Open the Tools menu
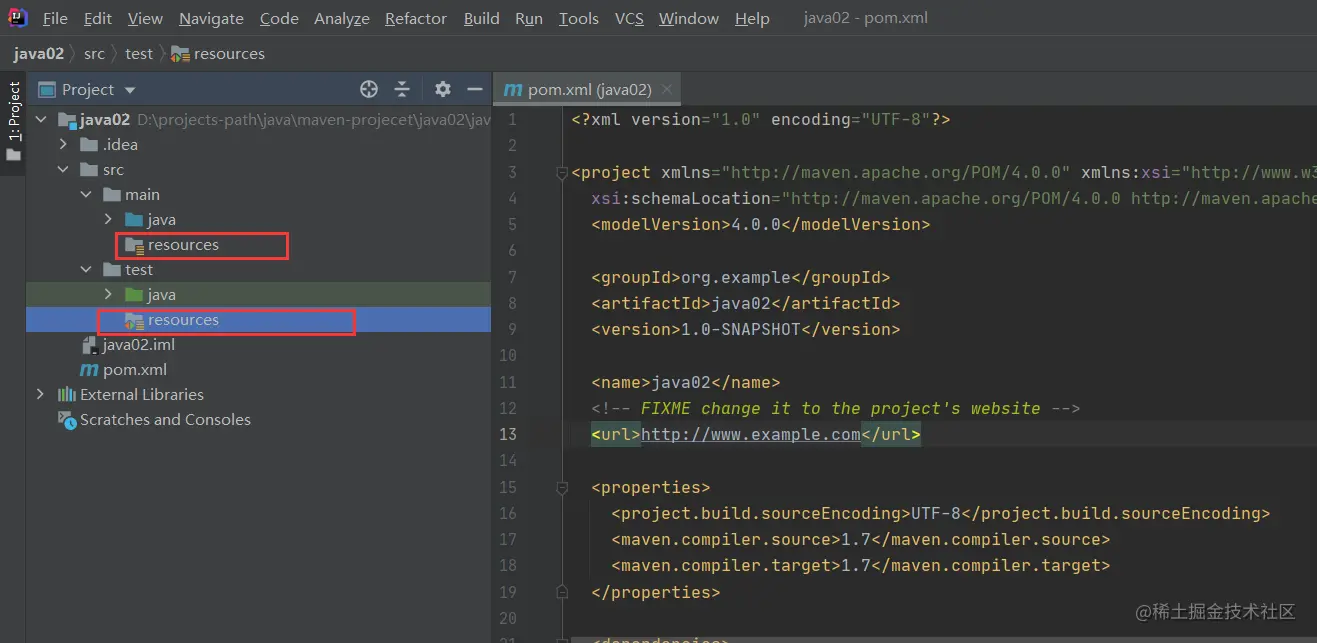The width and height of the screenshot is (1317, 643). [579, 18]
